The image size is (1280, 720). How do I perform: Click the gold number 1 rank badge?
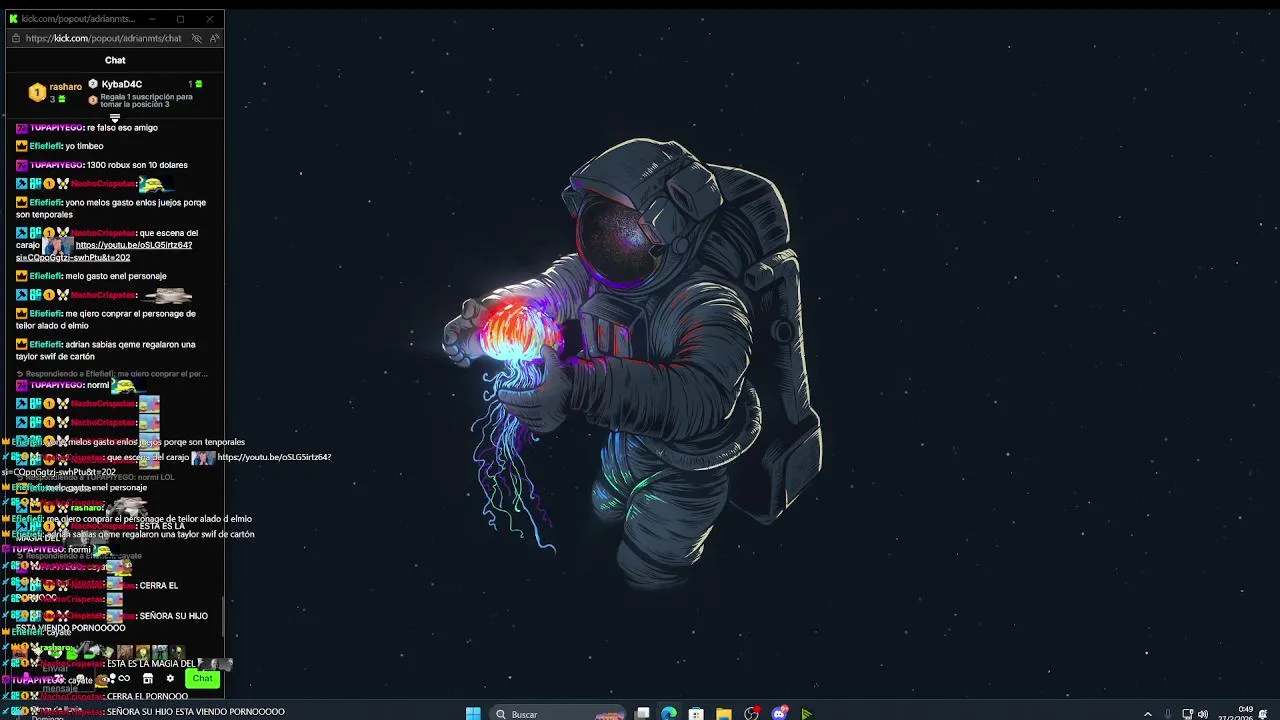coord(37,92)
